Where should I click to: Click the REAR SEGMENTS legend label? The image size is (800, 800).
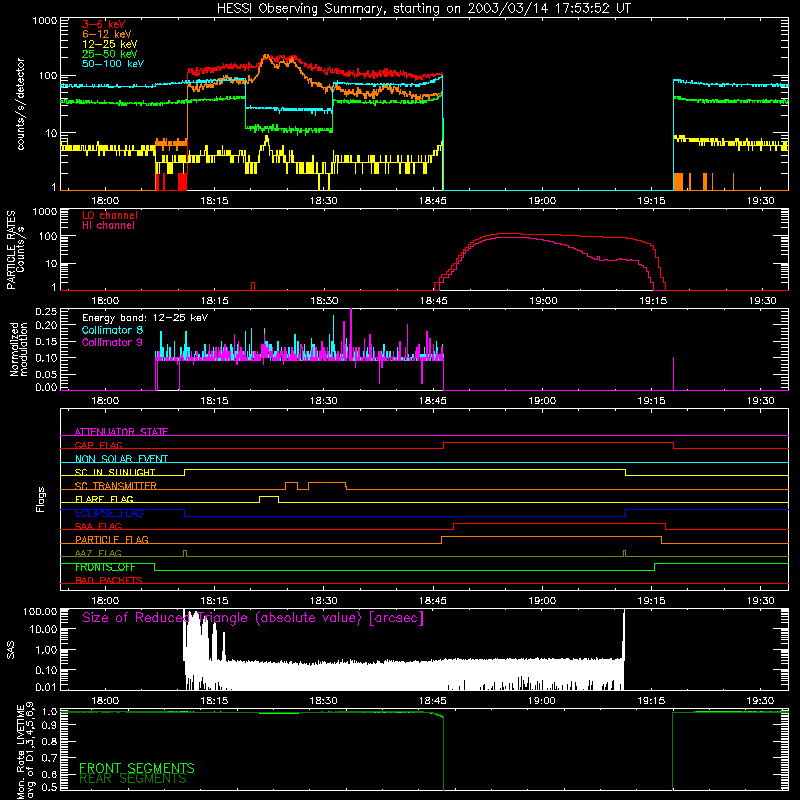coord(132,779)
